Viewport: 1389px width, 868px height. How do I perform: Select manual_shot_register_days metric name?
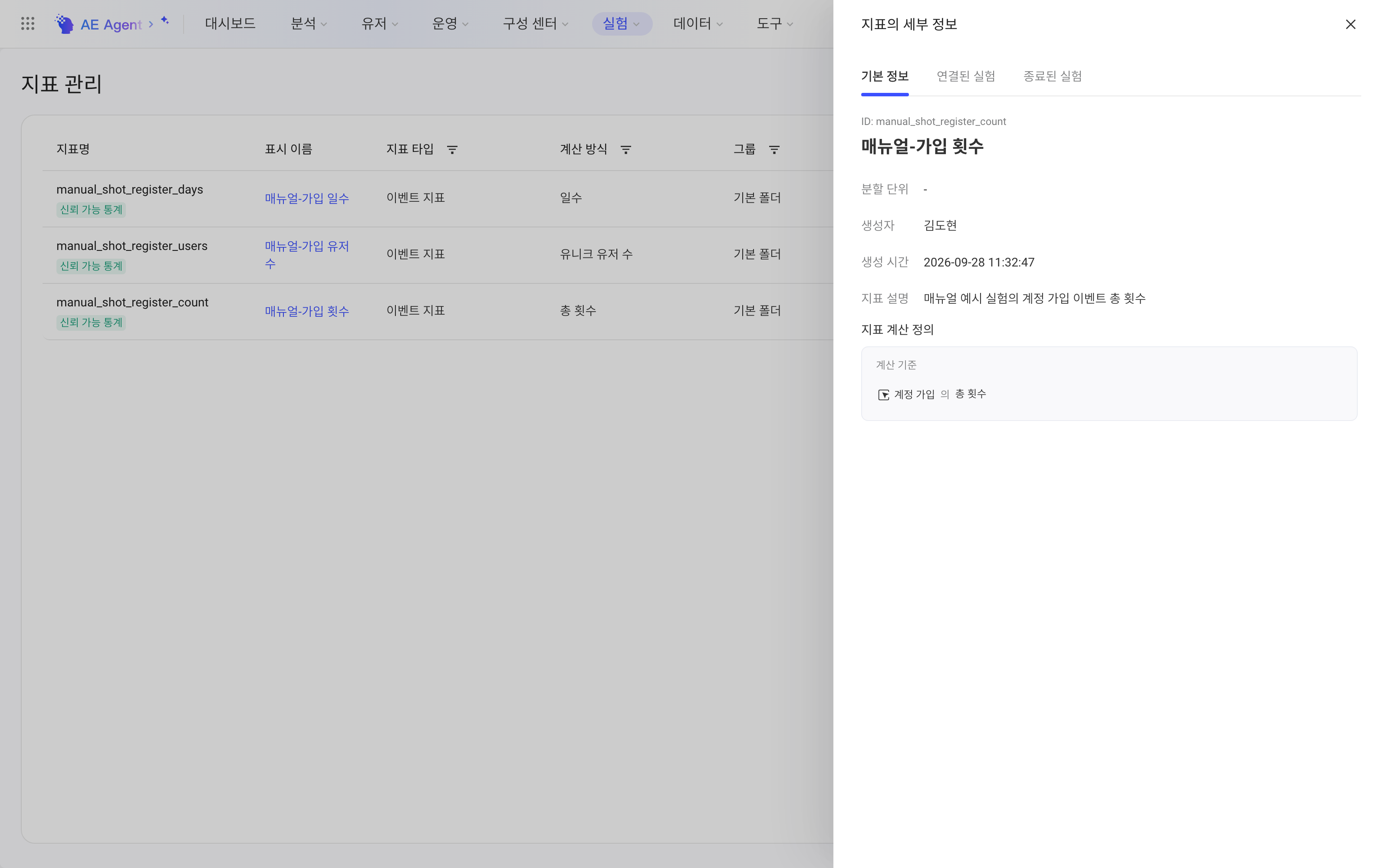[130, 190]
